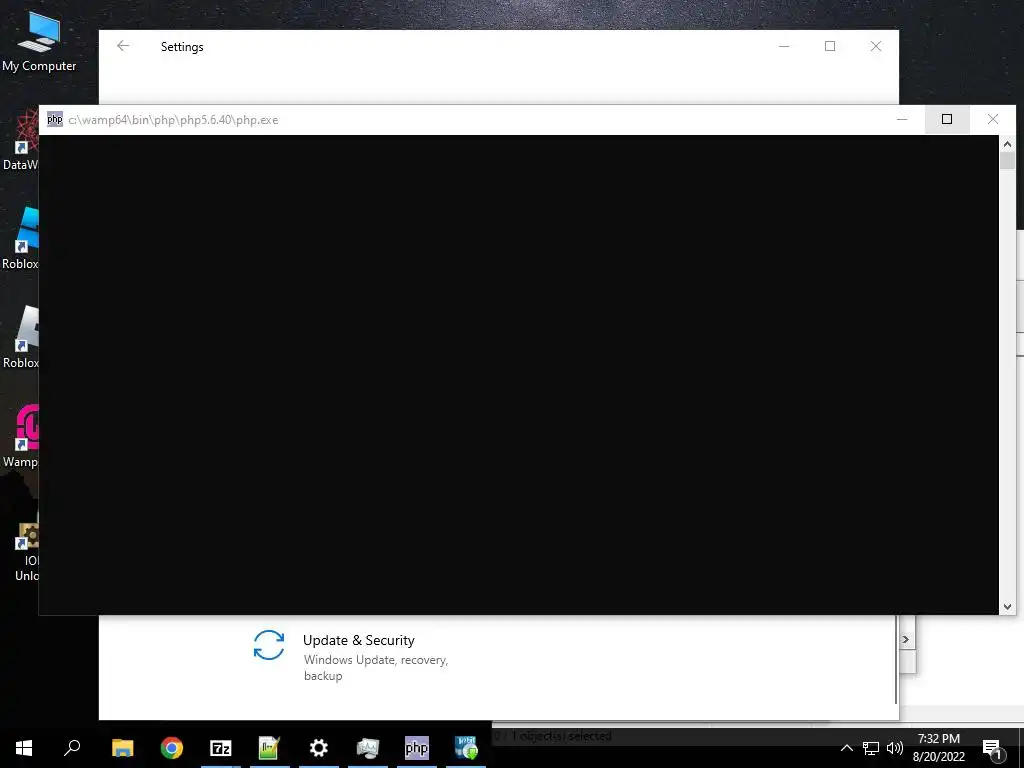Click the php console title bar icon
Screen dimensions: 1024x768
55,119
